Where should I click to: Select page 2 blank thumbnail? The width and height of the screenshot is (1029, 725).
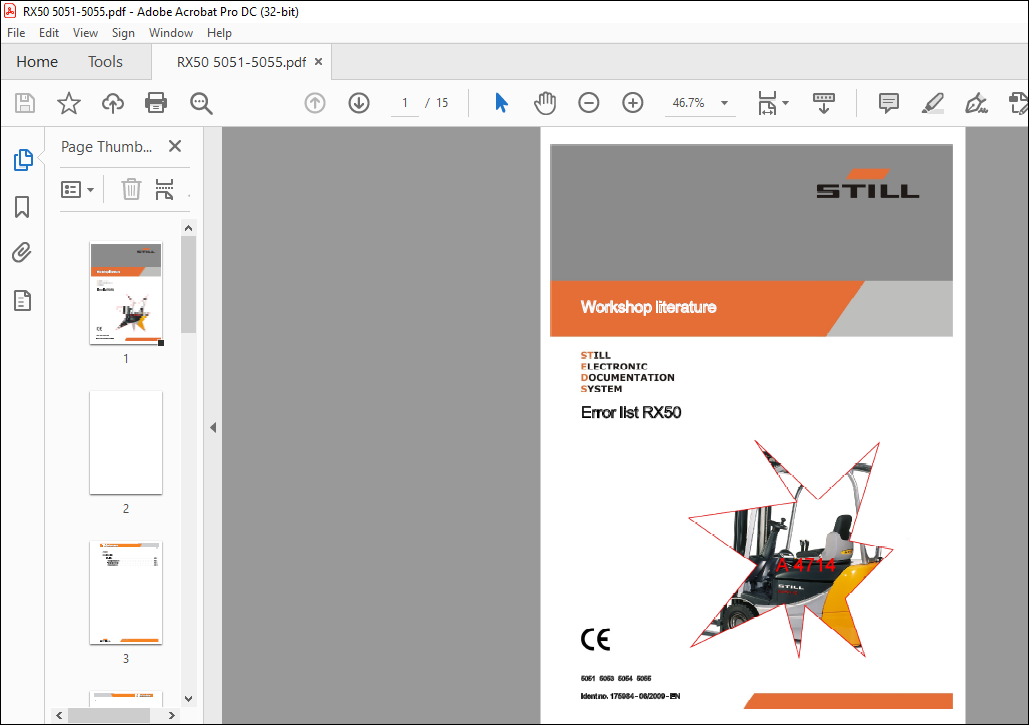126,443
